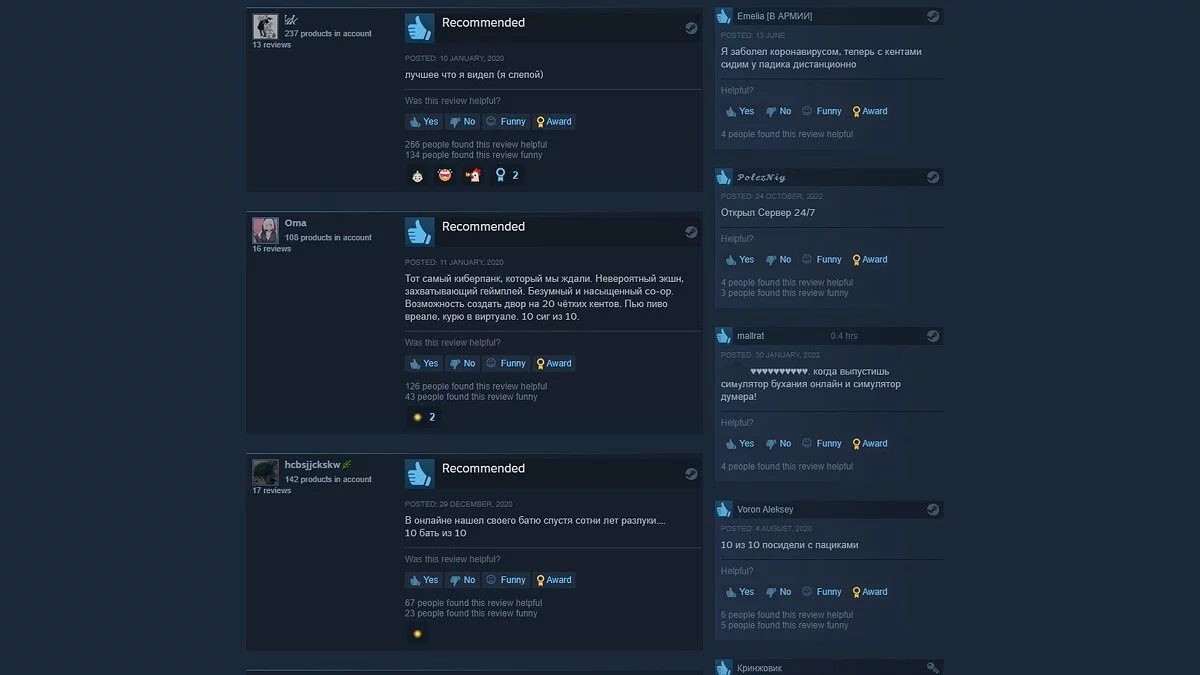Award Voron Aleksey's review
1200x675 pixels.
(869, 591)
